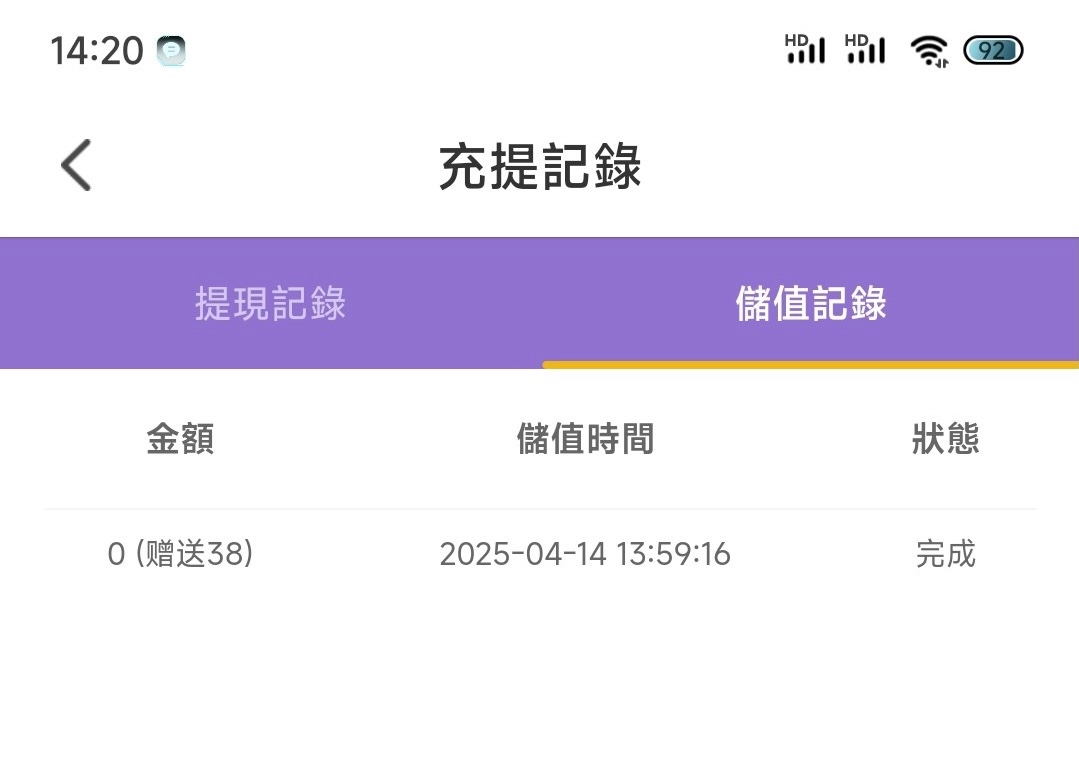Viewport: 1079px width, 768px height.
Task: Tap the divider line under column headers
Action: pos(540,509)
